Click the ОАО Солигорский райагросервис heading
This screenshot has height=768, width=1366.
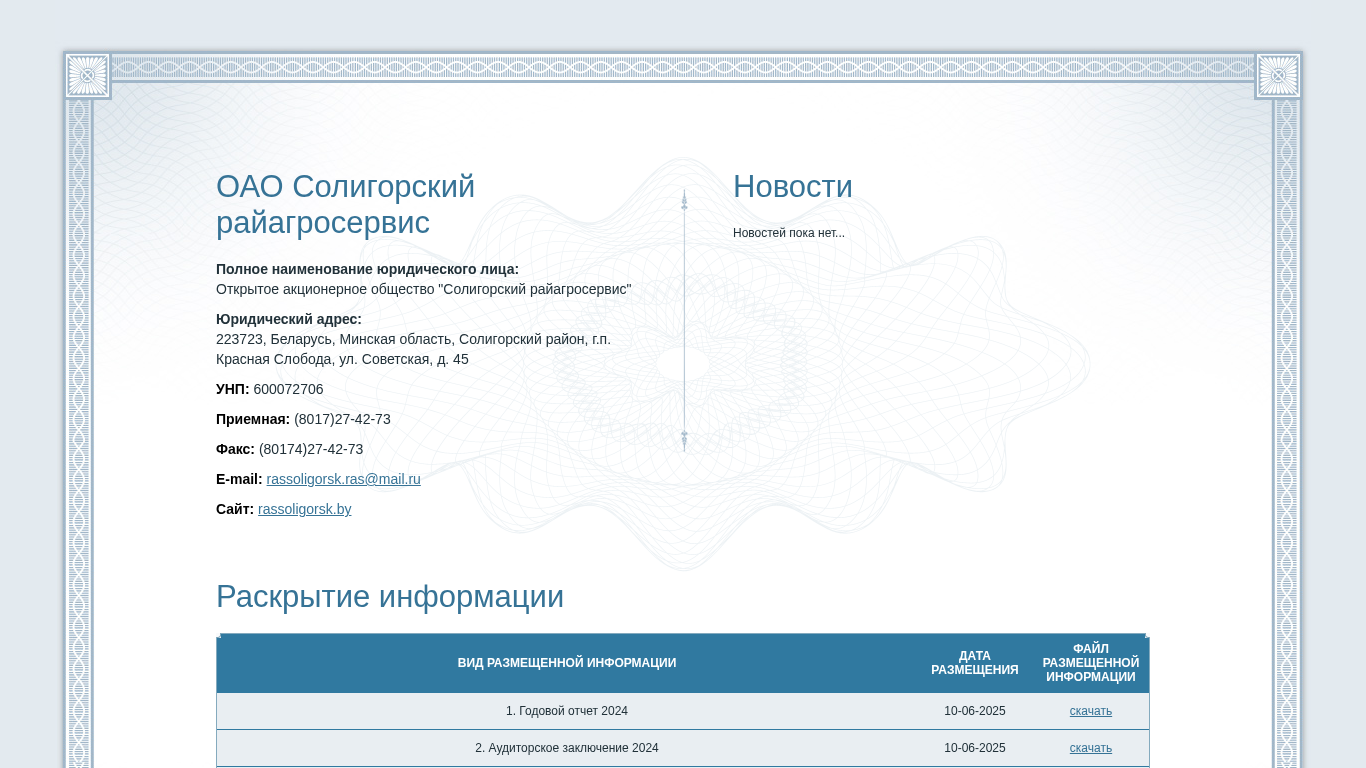click(x=345, y=204)
